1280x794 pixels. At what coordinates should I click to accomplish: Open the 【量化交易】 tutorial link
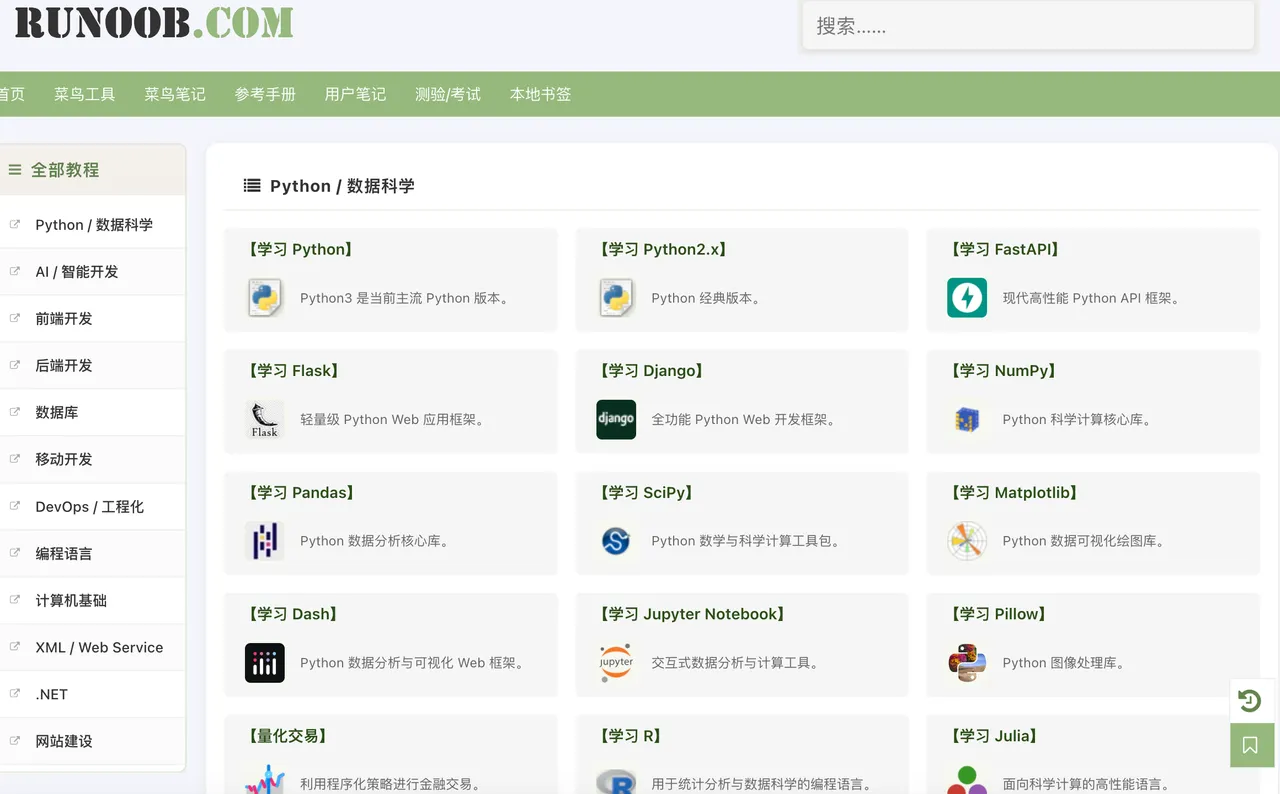click(287, 736)
